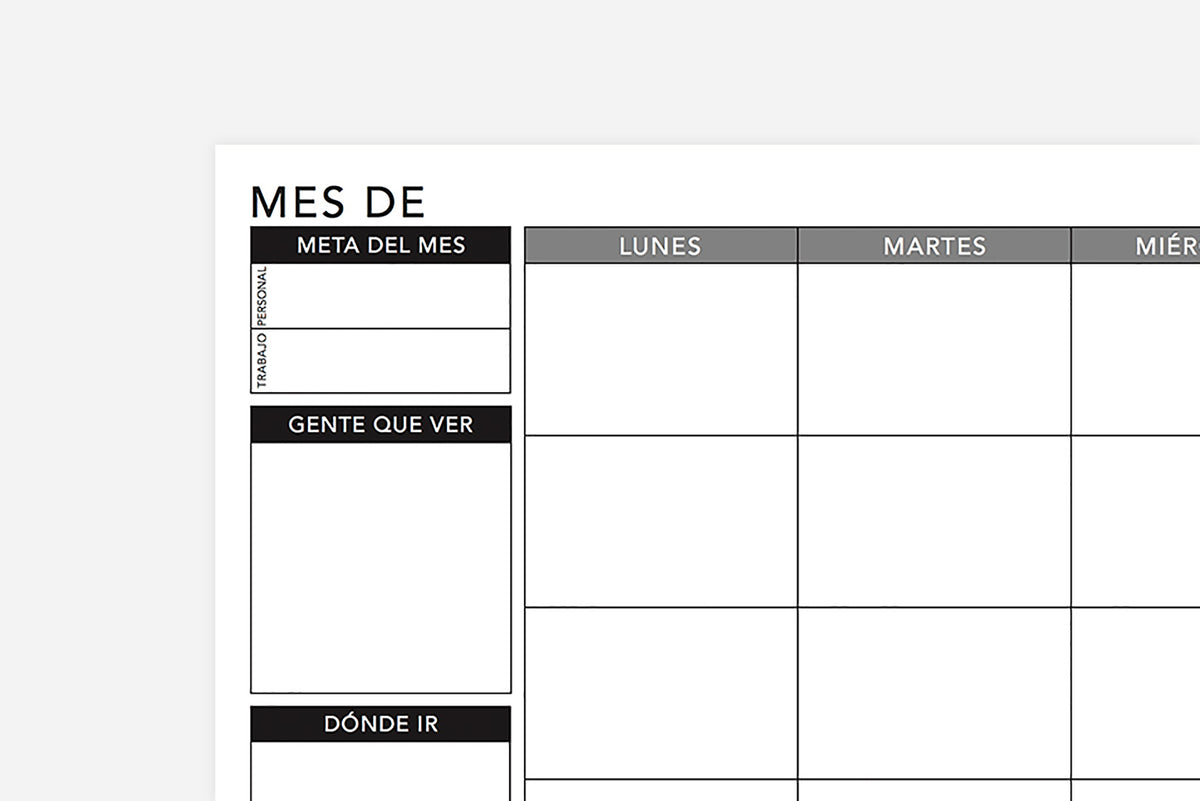Click the TRABAJO goal writing area

390,361
